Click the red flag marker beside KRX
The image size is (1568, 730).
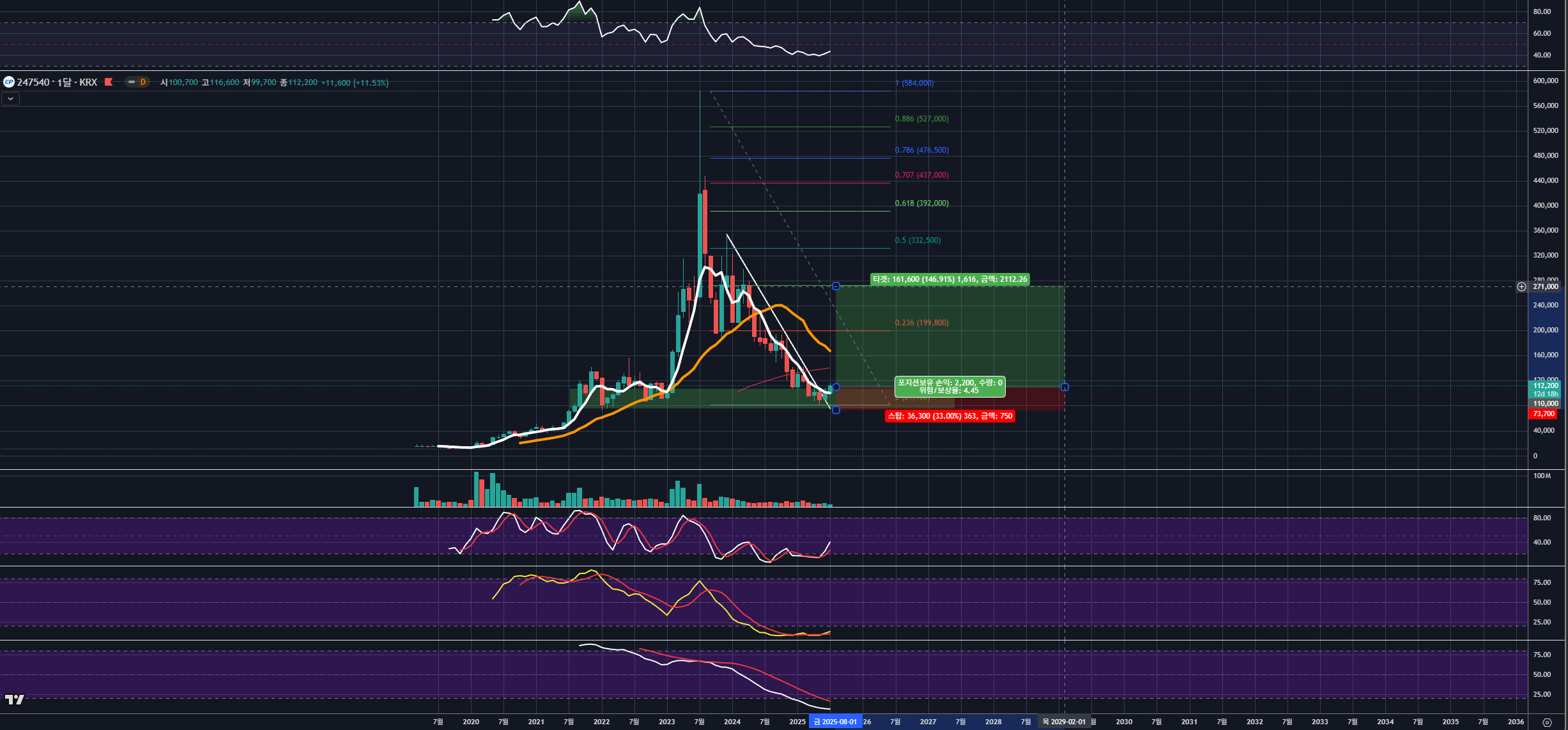[x=109, y=82]
